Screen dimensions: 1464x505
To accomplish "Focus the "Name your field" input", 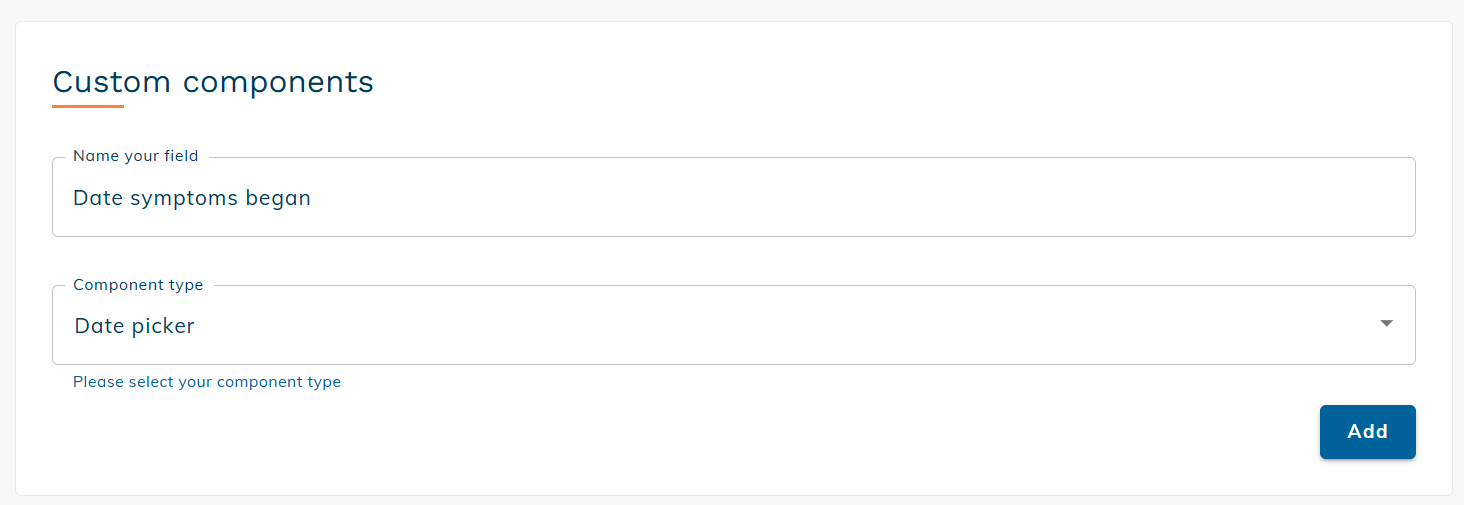I will [733, 198].
